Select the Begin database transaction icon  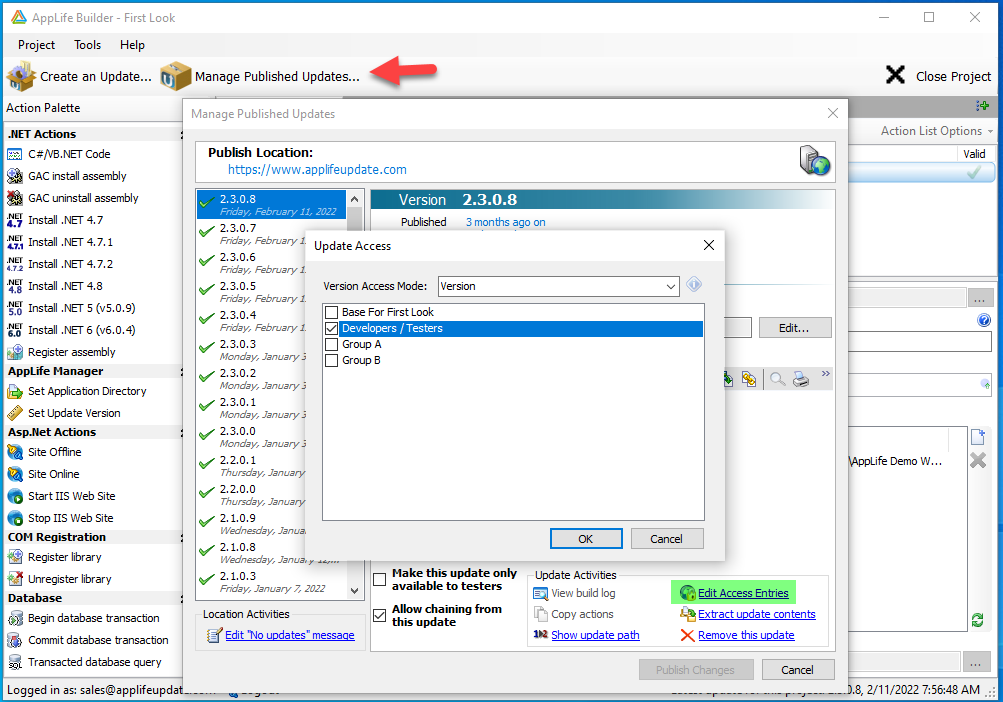click(15, 618)
